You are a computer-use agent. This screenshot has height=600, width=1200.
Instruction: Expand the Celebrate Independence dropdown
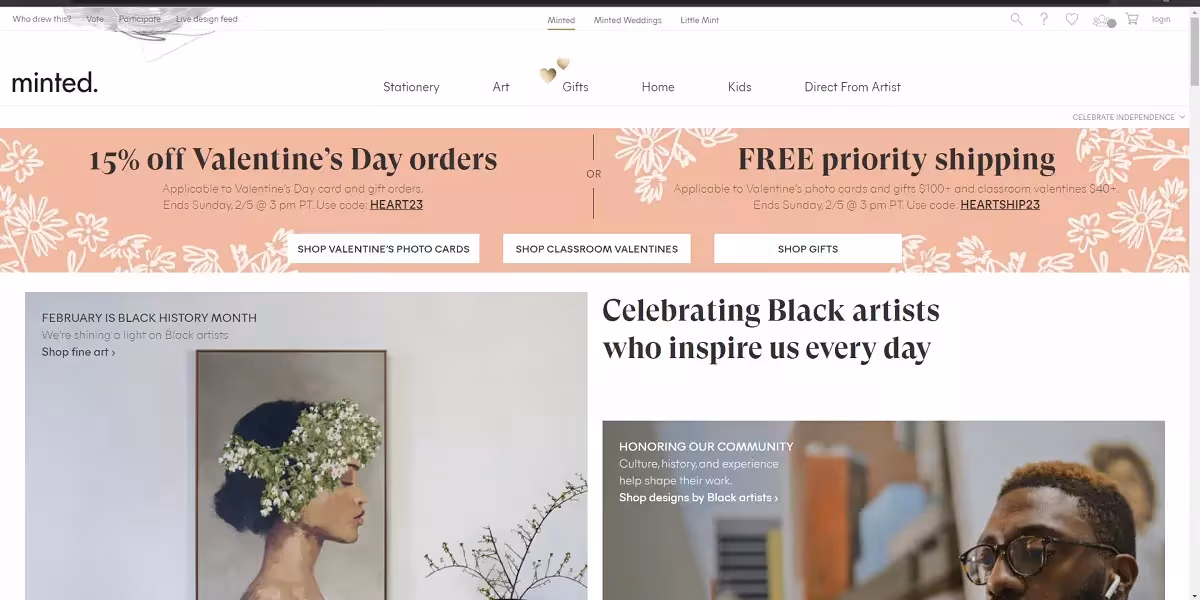pyautogui.click(x=1129, y=117)
